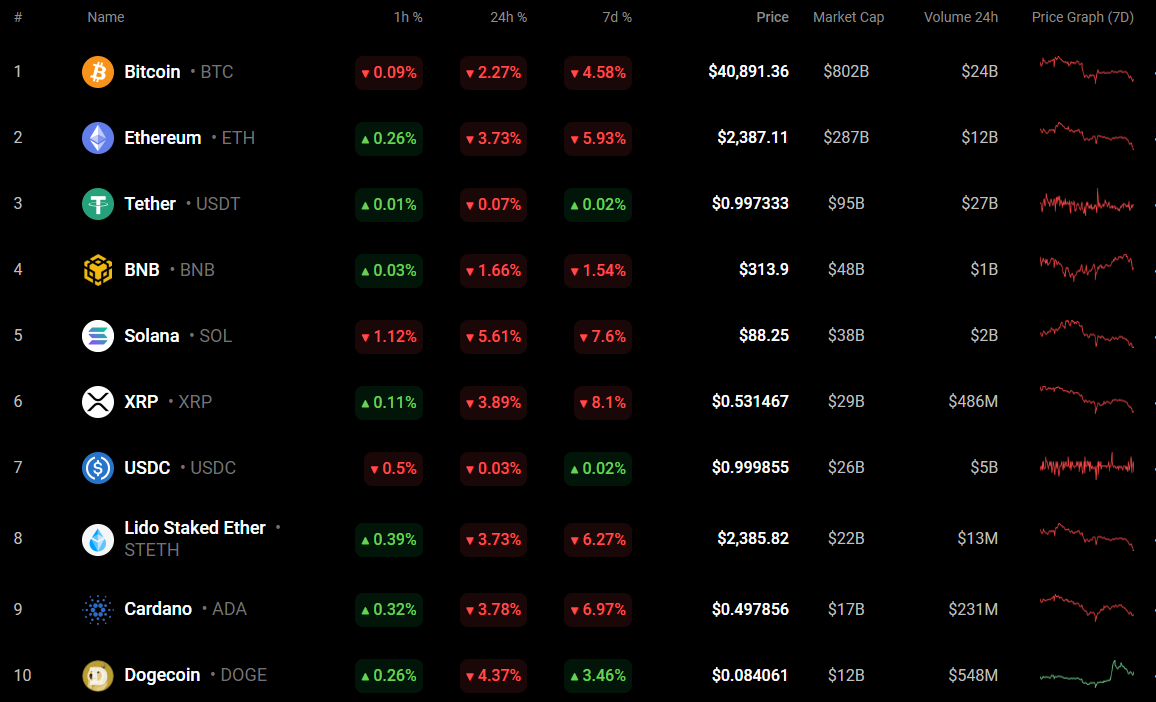
Task: Click the Lido Staked Ether logo icon
Action: [98, 539]
